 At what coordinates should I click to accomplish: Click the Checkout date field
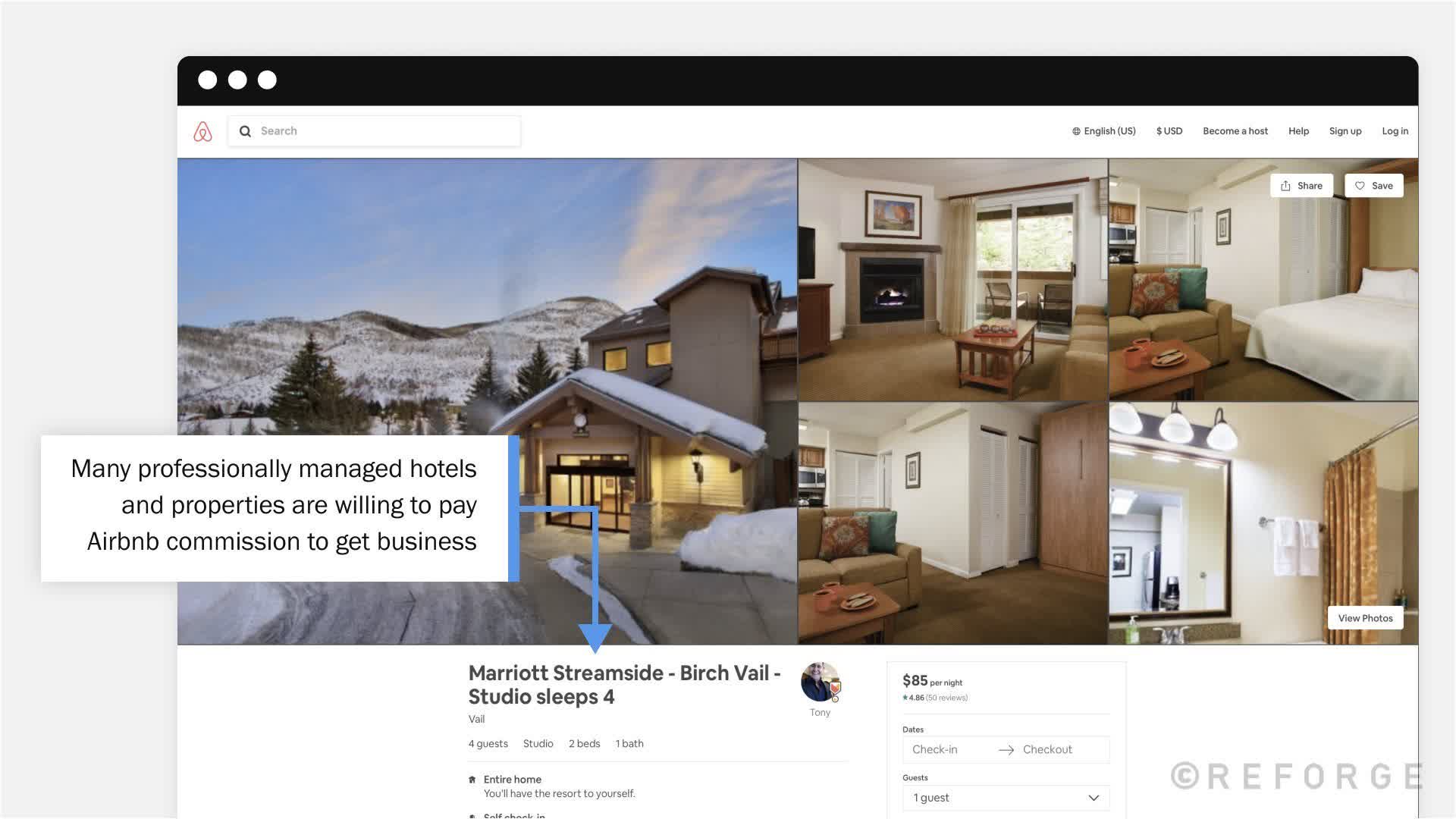[x=1047, y=749]
